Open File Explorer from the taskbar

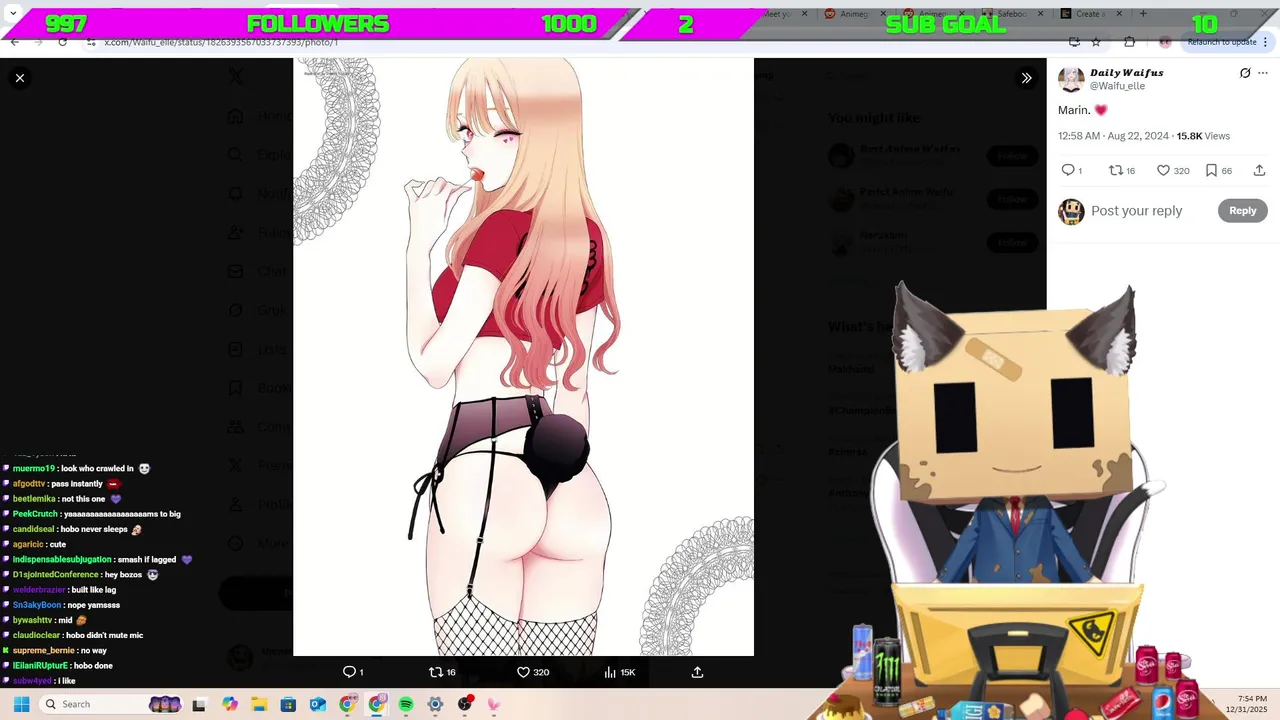pos(259,704)
